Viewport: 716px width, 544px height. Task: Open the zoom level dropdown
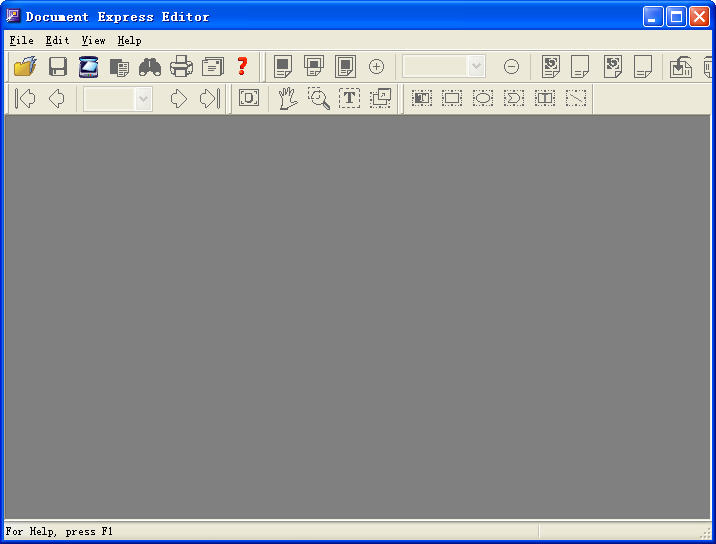pyautogui.click(x=476, y=67)
